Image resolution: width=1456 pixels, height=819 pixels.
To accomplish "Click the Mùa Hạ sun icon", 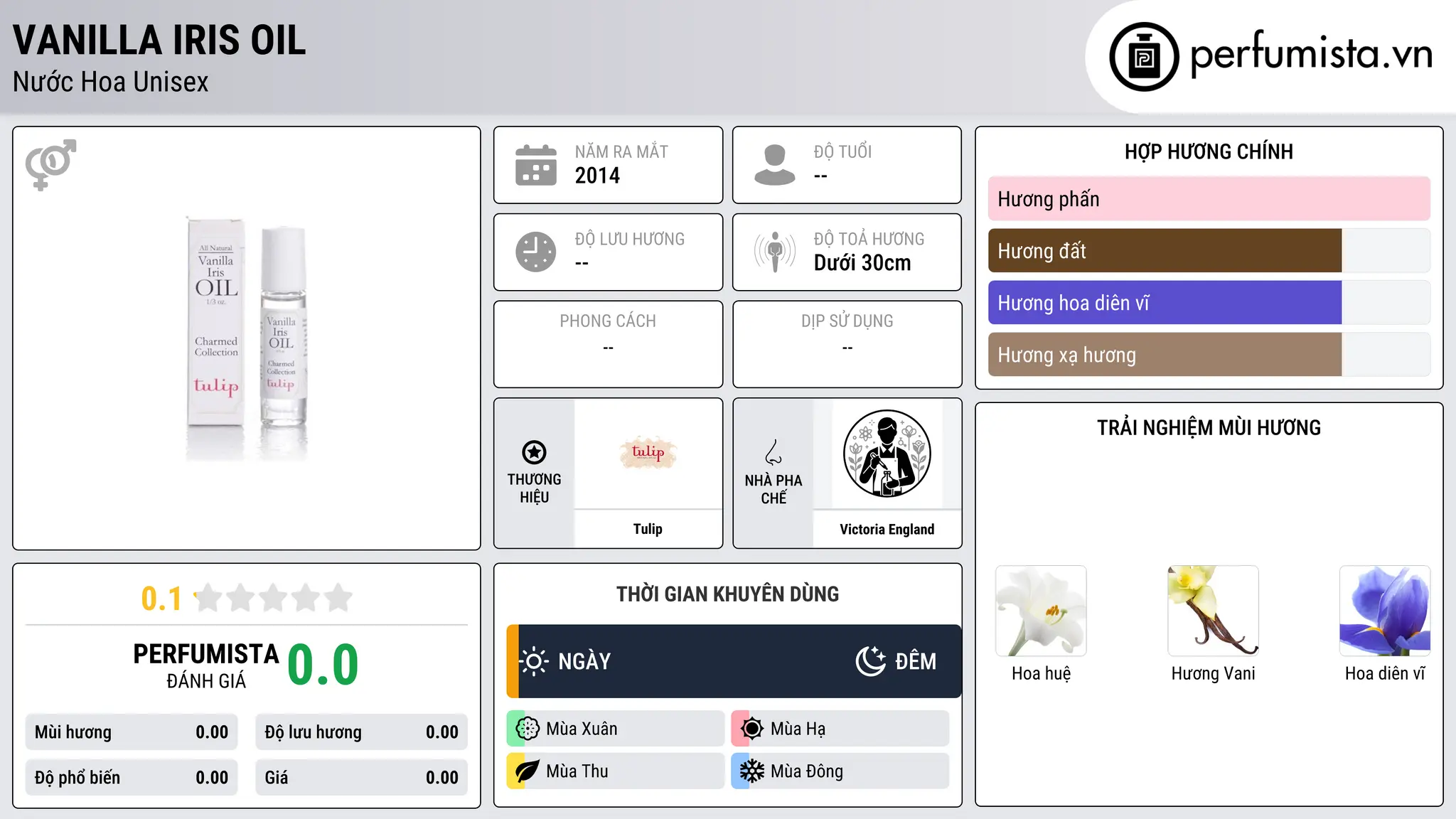I will [x=752, y=729].
